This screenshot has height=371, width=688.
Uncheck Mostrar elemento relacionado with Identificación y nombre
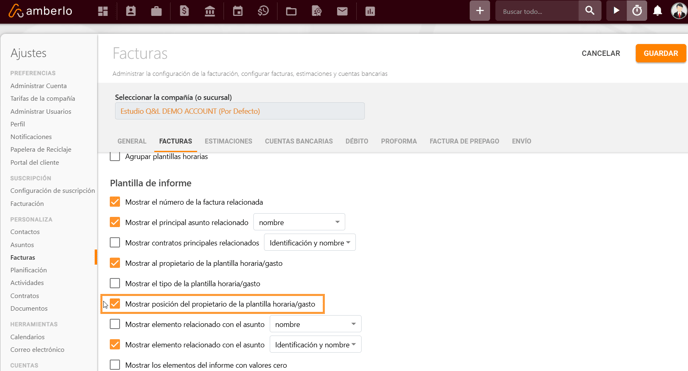[x=115, y=345]
